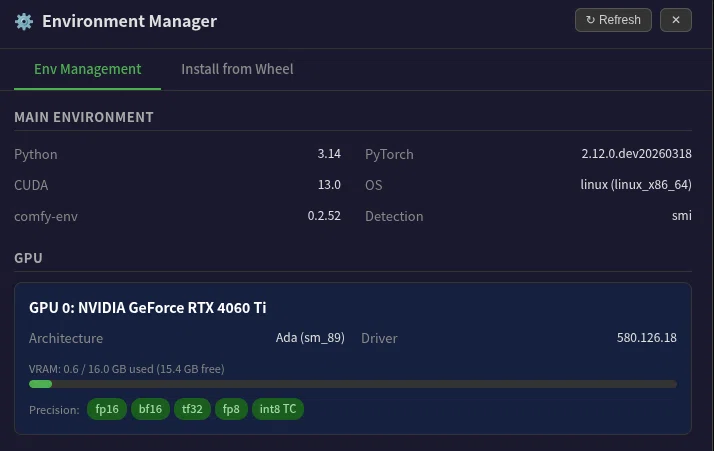This screenshot has height=451, width=714.
Task: Click the comfy-env version 0.2.52
Action: pos(324,216)
